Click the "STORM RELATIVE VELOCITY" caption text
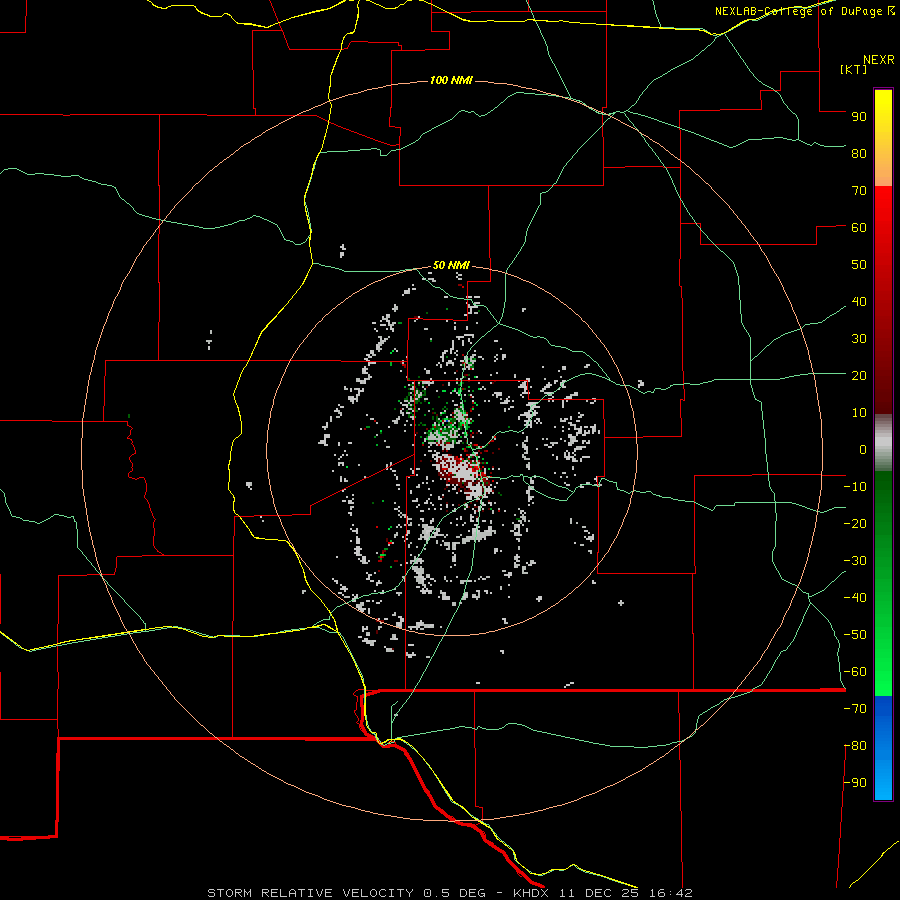 coord(311,893)
